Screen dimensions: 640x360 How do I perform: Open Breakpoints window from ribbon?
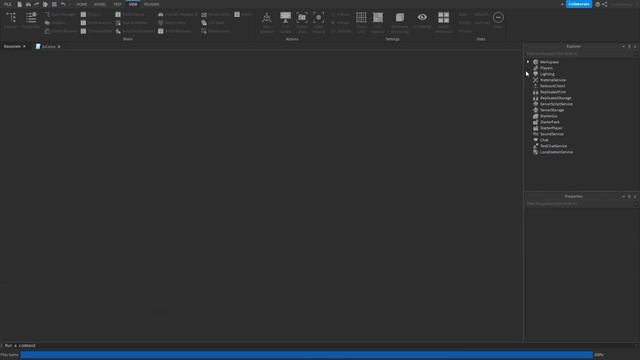click(216, 31)
